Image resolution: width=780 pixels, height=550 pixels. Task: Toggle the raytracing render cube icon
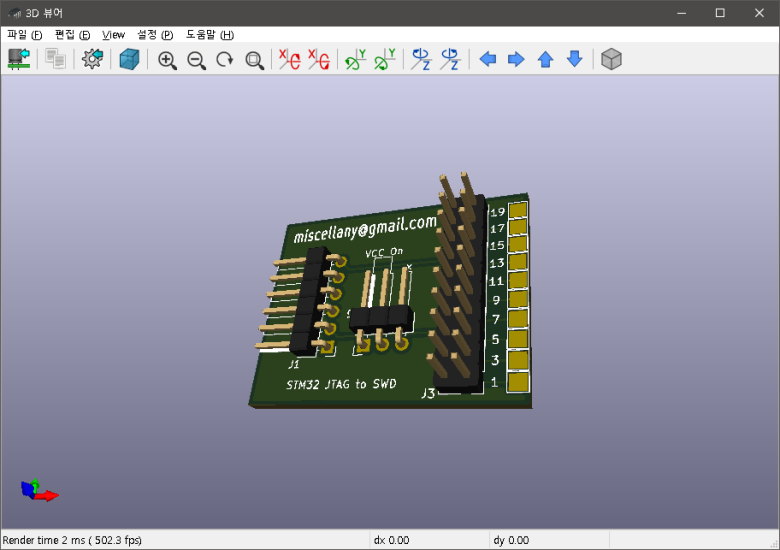click(129, 59)
